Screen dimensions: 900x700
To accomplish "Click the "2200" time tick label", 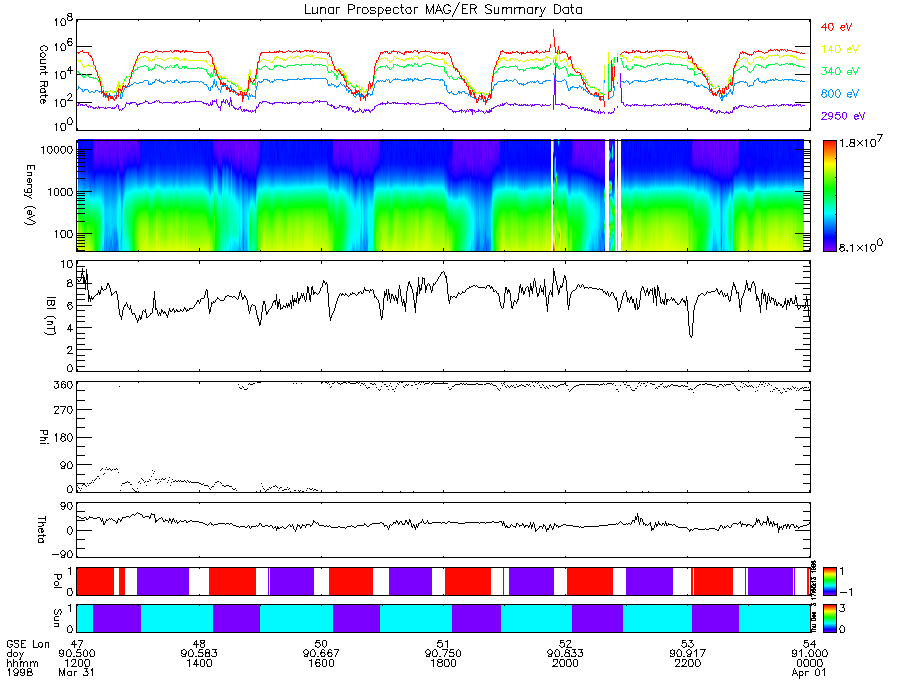I will 688,663.
